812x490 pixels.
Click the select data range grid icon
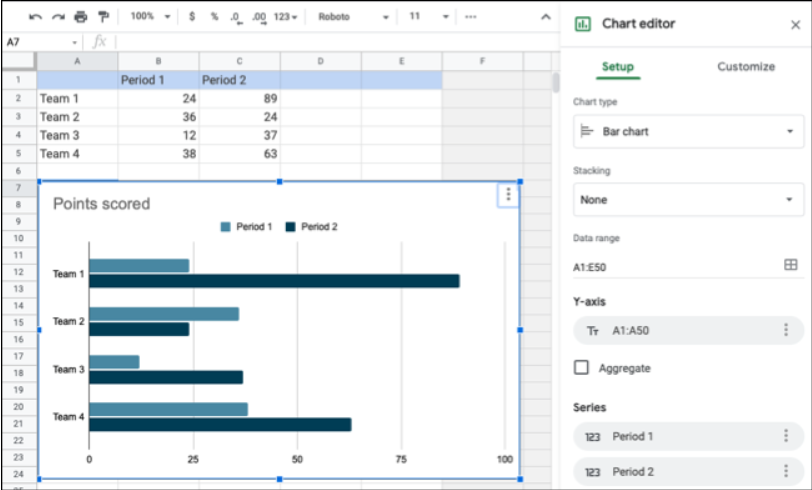coord(790,265)
